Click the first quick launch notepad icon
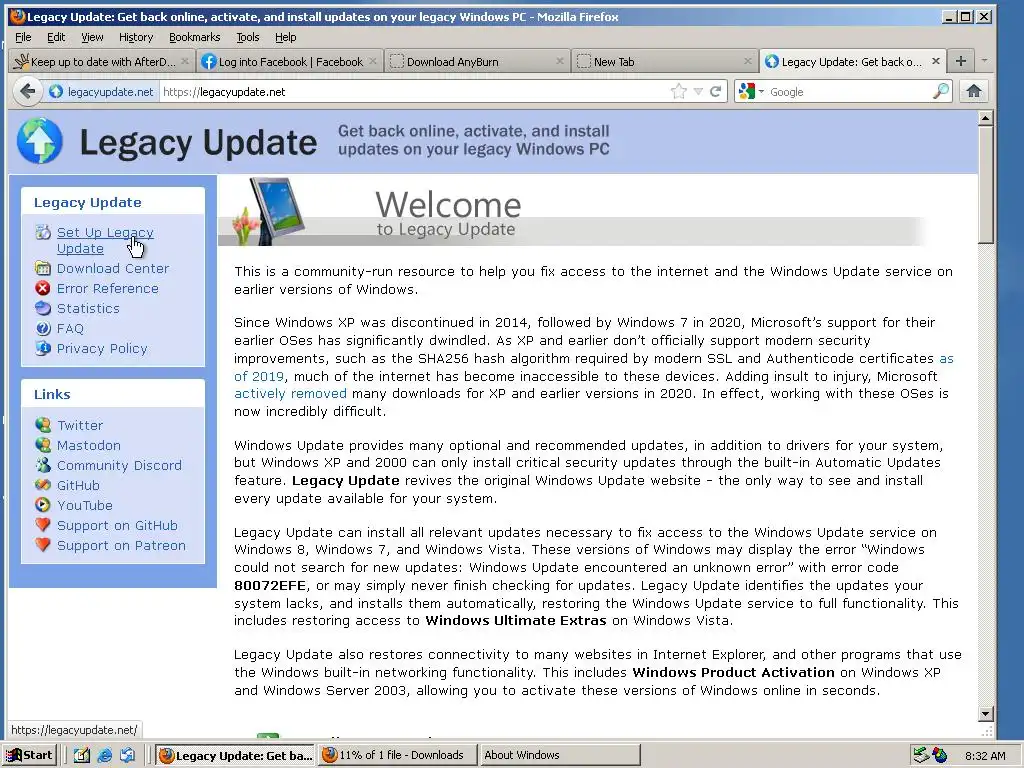The image size is (1024, 768). pos(82,756)
